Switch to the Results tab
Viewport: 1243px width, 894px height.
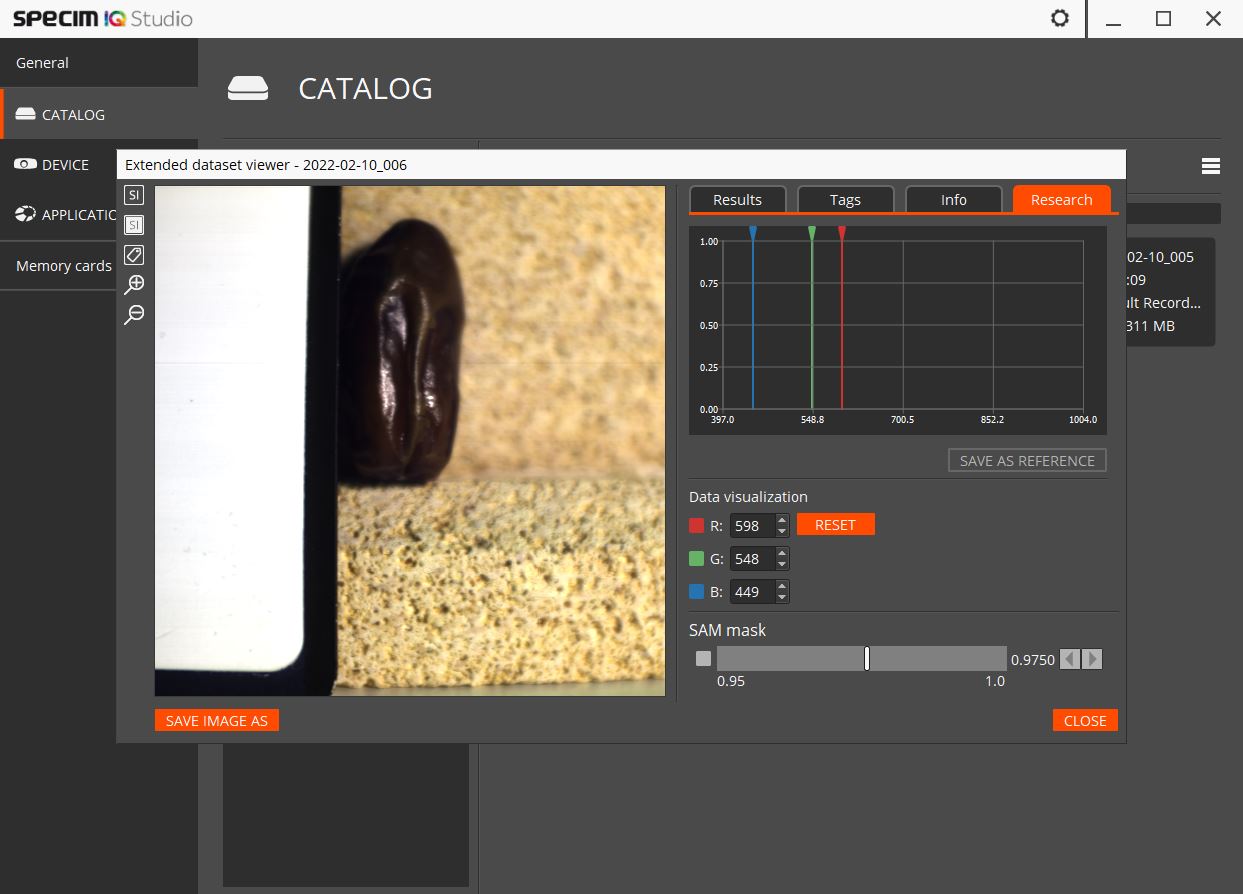[737, 200]
